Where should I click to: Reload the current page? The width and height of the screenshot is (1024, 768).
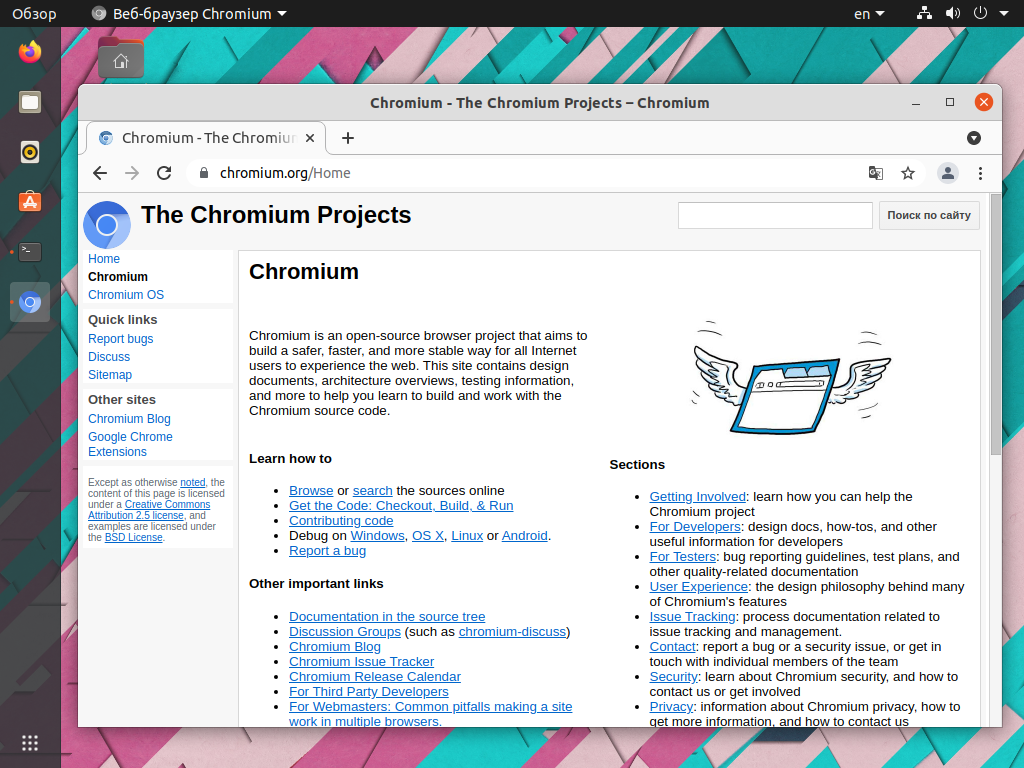click(x=164, y=173)
